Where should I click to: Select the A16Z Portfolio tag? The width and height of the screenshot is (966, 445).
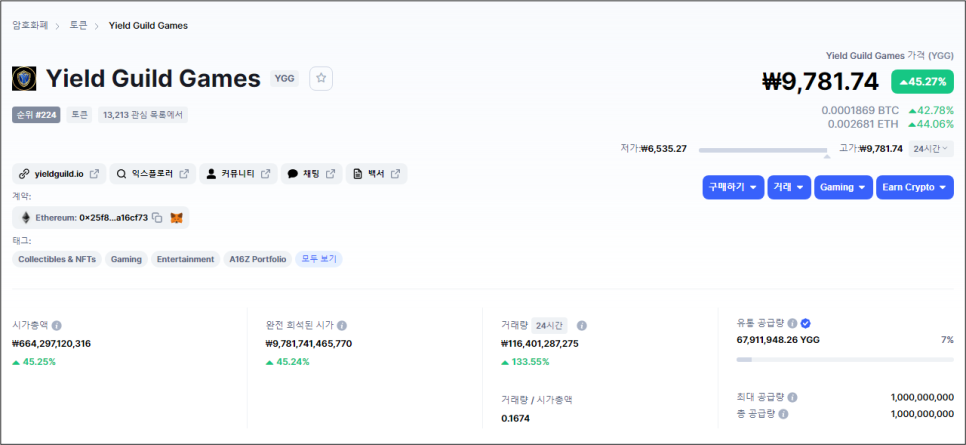click(x=258, y=259)
